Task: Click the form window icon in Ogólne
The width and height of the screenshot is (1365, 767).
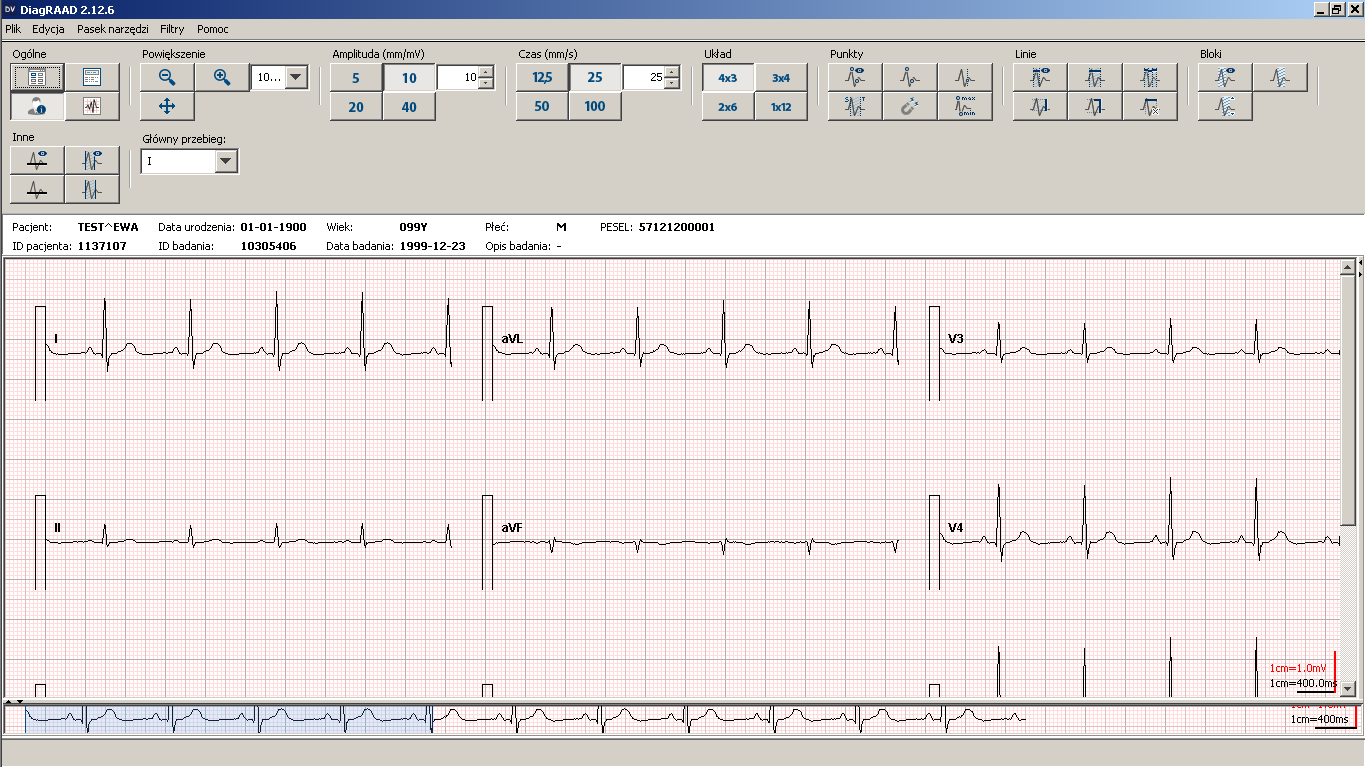Action: click(x=92, y=77)
